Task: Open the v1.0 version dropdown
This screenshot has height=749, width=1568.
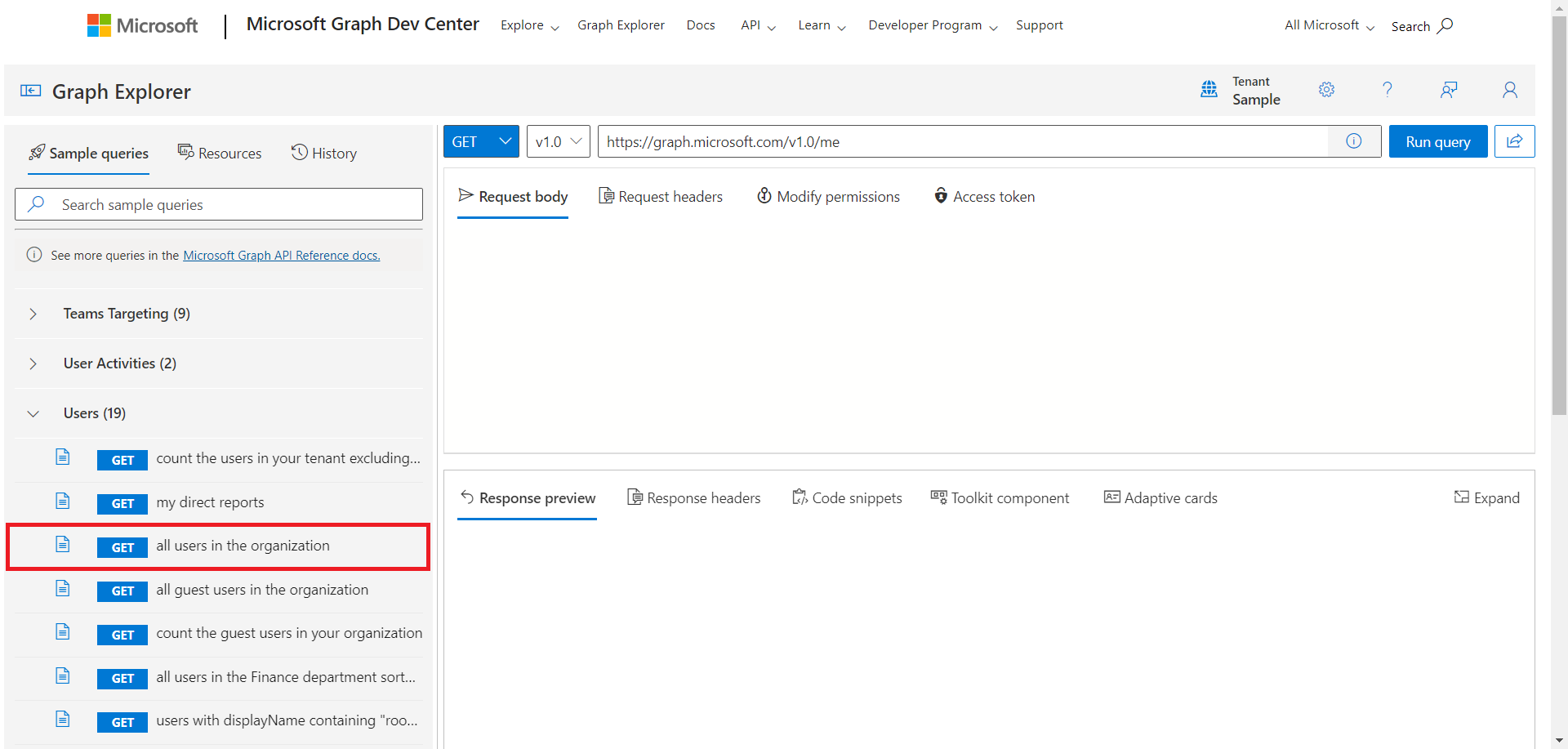Action: (x=559, y=141)
